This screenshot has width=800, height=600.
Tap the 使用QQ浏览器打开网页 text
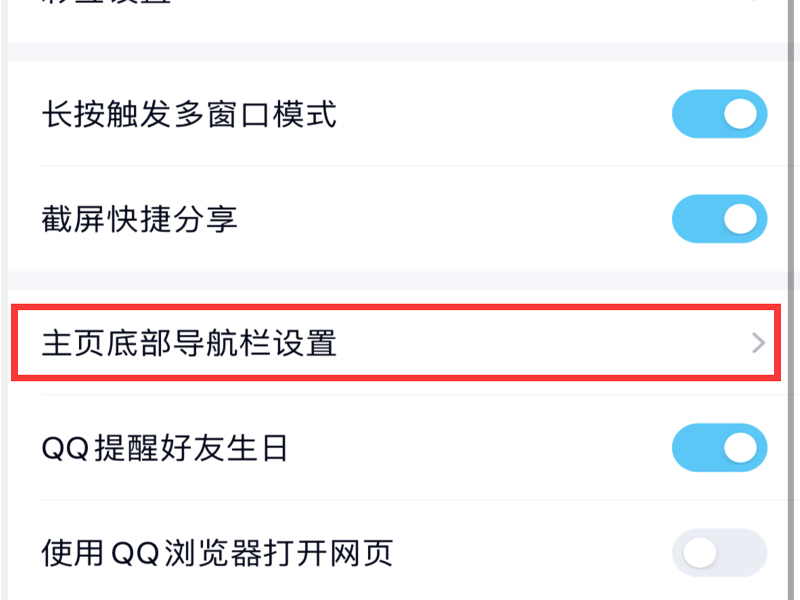click(x=217, y=553)
